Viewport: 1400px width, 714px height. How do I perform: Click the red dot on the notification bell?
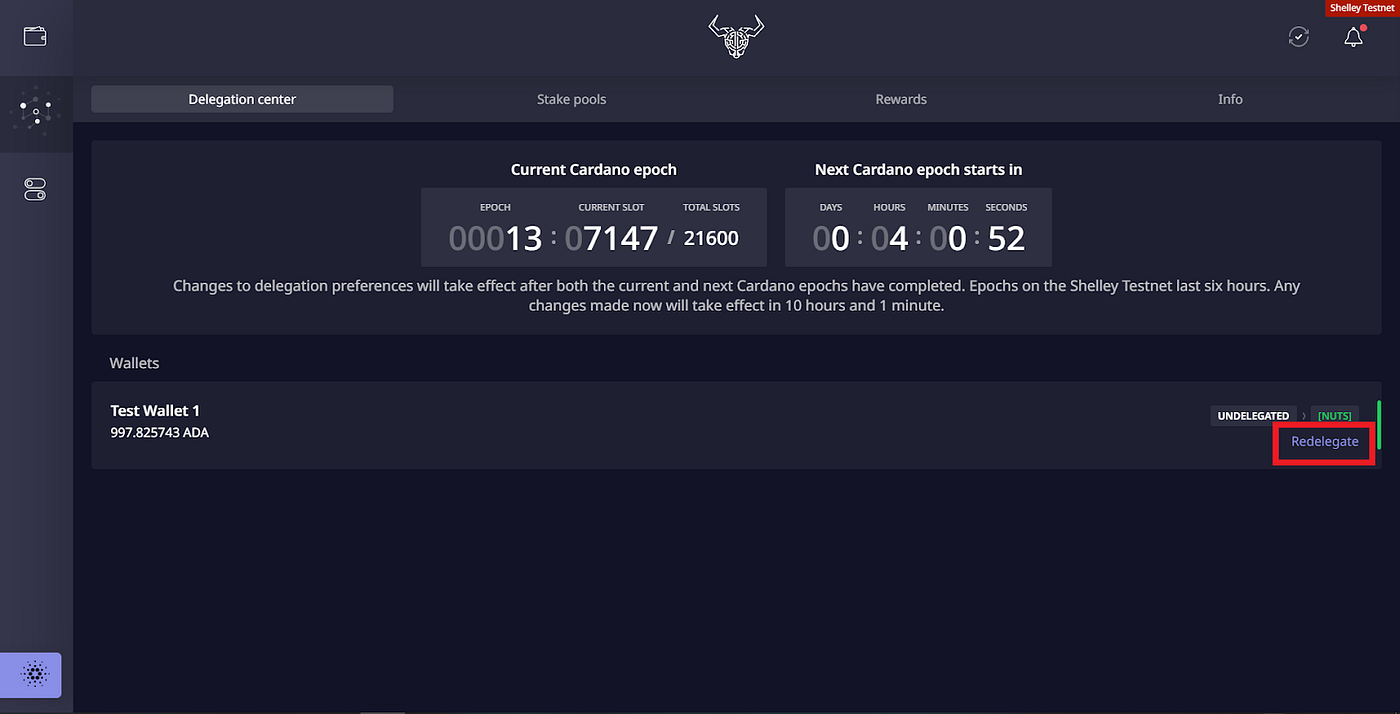pyautogui.click(x=1362, y=28)
